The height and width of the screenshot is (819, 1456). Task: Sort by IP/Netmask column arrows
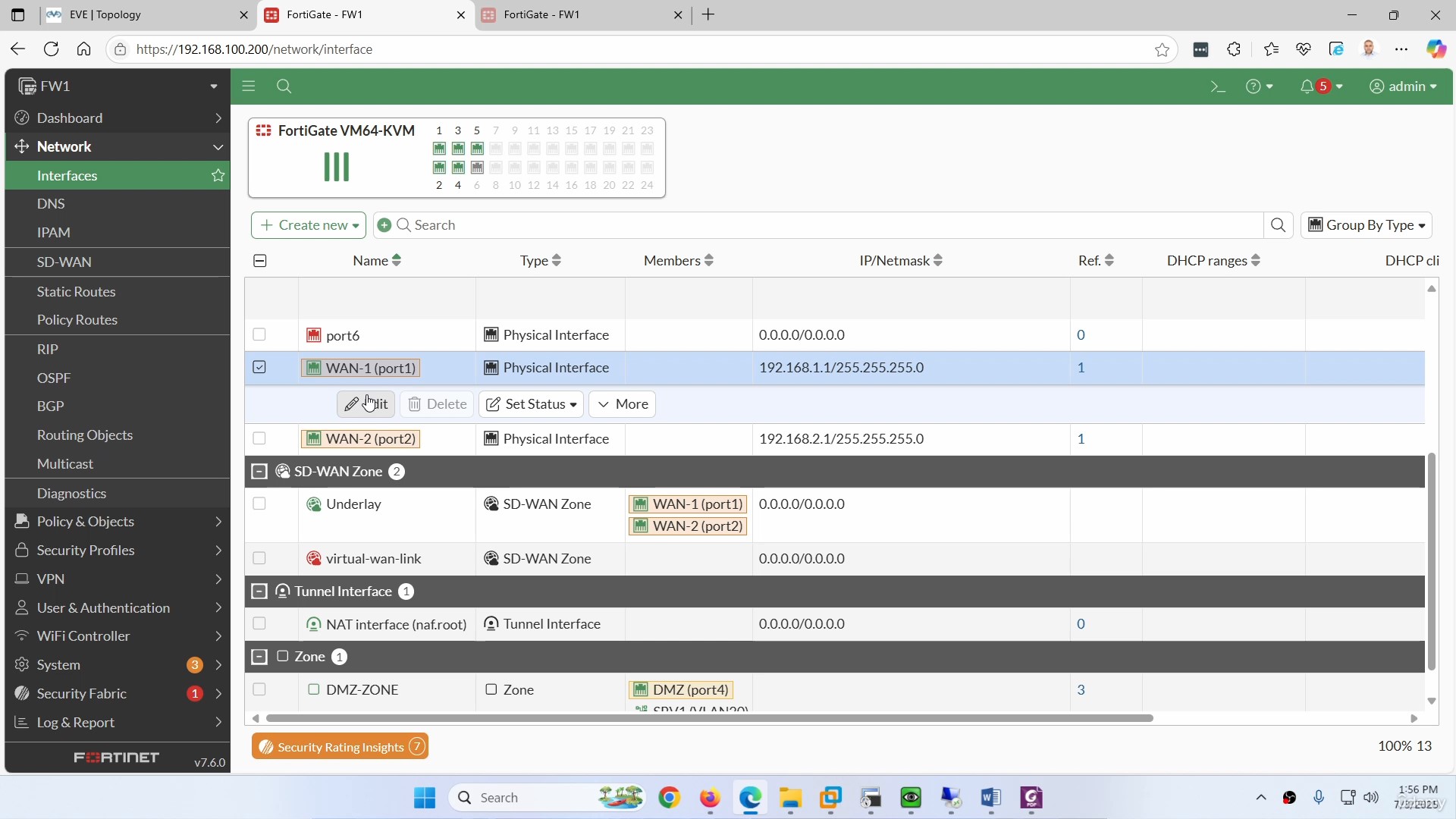tap(938, 261)
